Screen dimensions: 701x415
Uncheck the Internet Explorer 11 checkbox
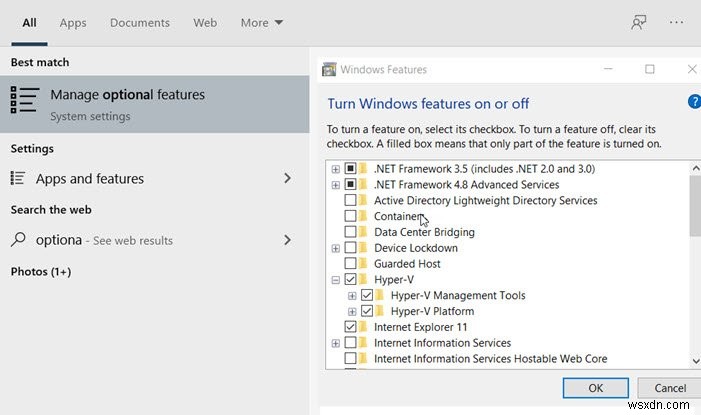pos(350,327)
